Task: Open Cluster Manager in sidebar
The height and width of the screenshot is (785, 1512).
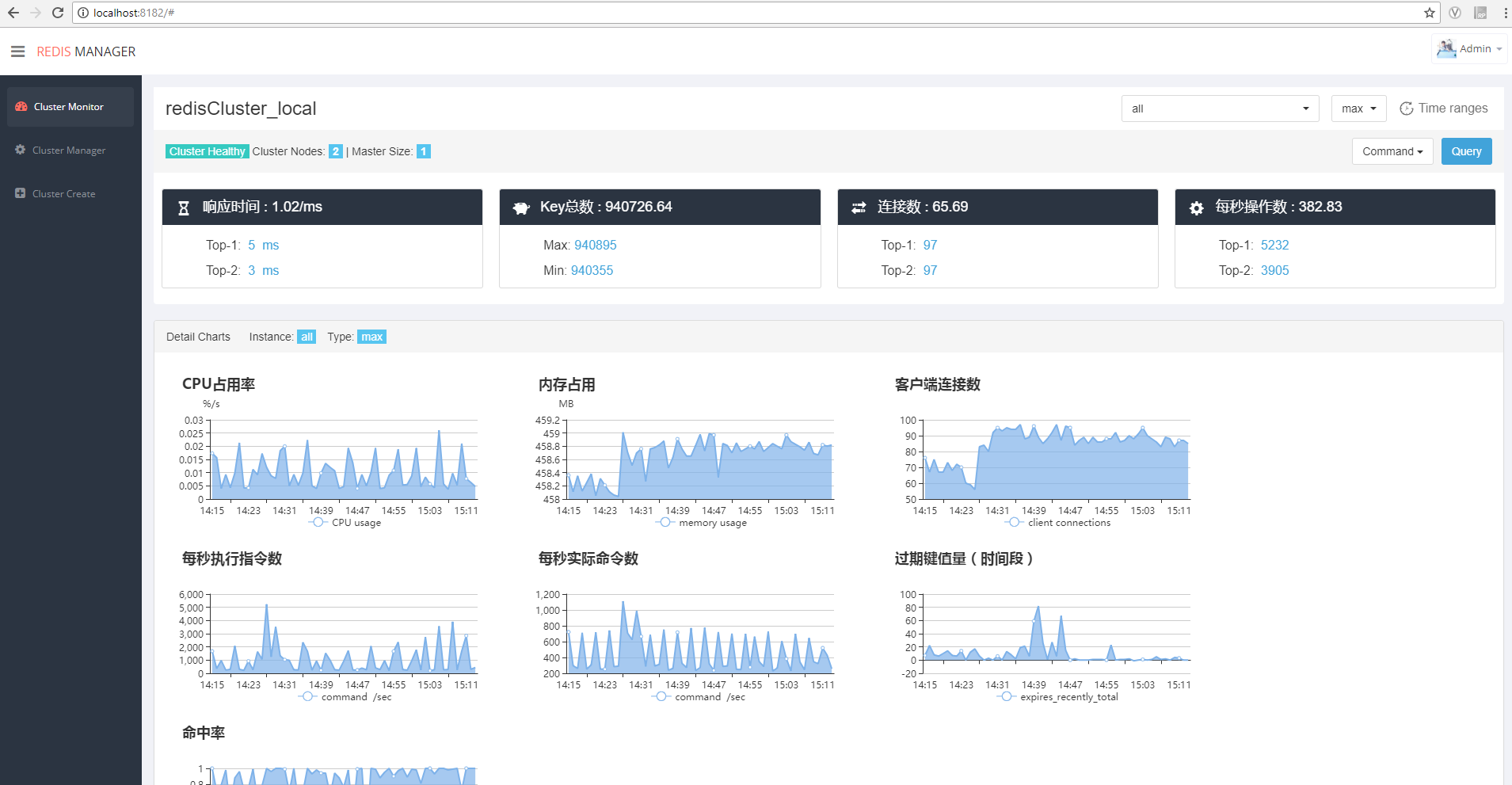Action: pyautogui.click(x=70, y=151)
